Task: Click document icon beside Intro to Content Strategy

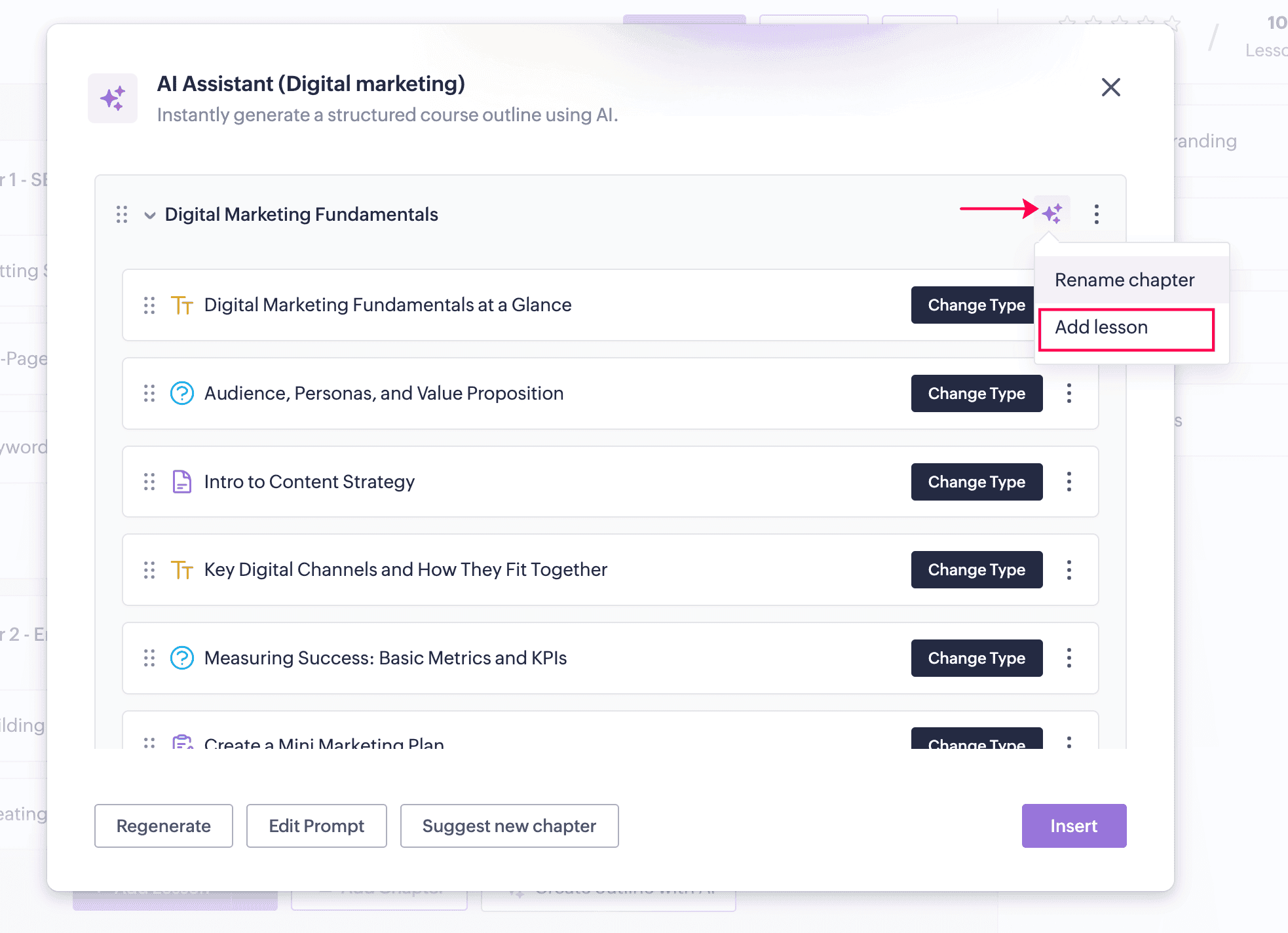Action: 181,482
